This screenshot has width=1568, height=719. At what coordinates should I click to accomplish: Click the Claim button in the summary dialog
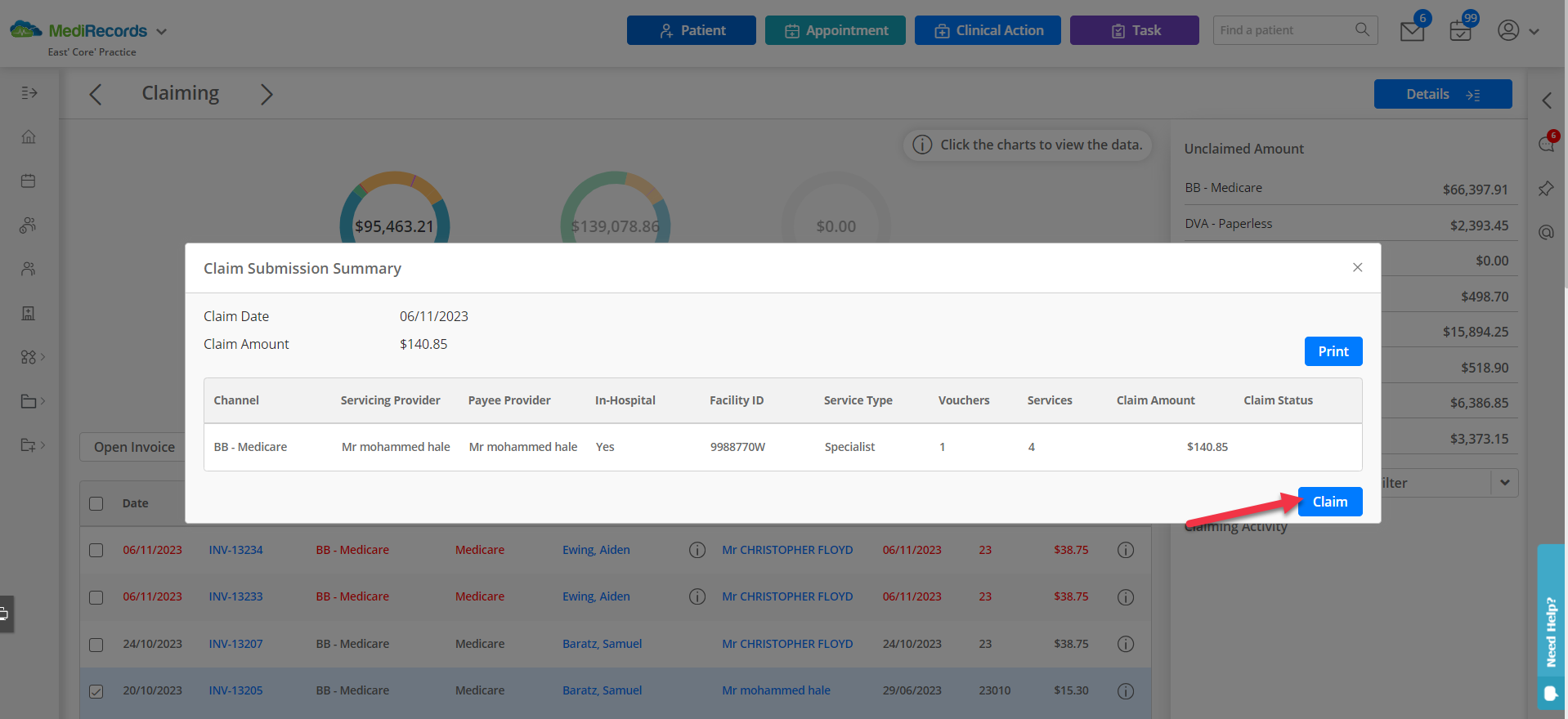pos(1330,502)
